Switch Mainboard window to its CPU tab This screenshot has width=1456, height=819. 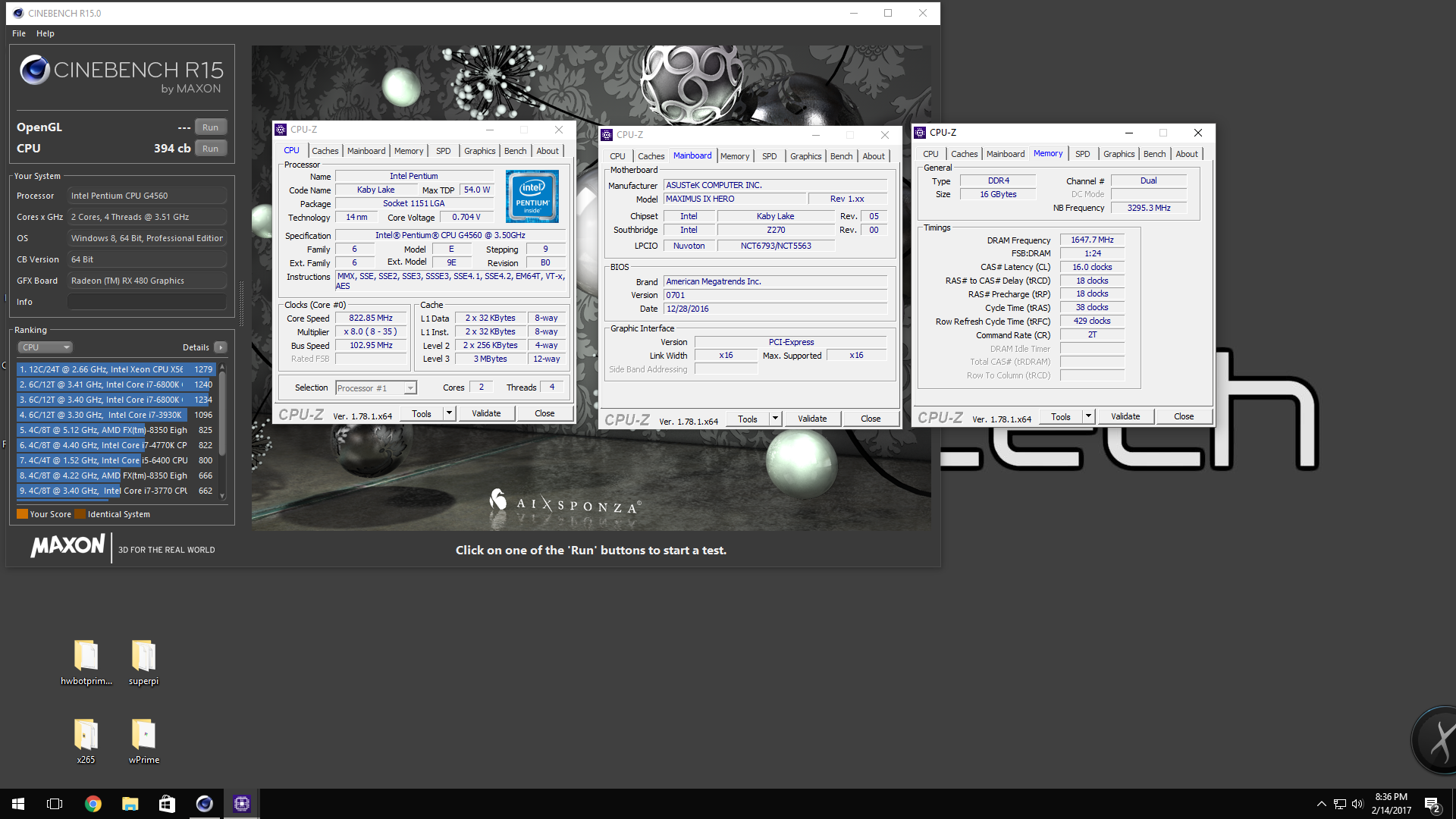pos(617,156)
